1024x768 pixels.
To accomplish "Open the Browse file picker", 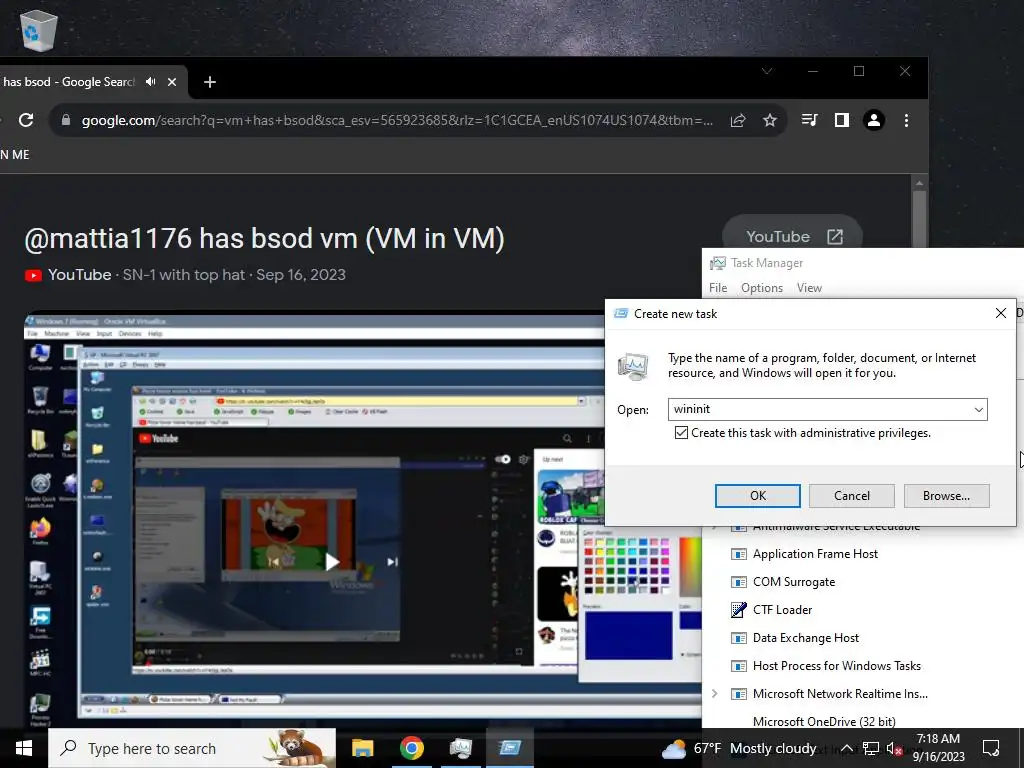I will pyautogui.click(x=946, y=496).
